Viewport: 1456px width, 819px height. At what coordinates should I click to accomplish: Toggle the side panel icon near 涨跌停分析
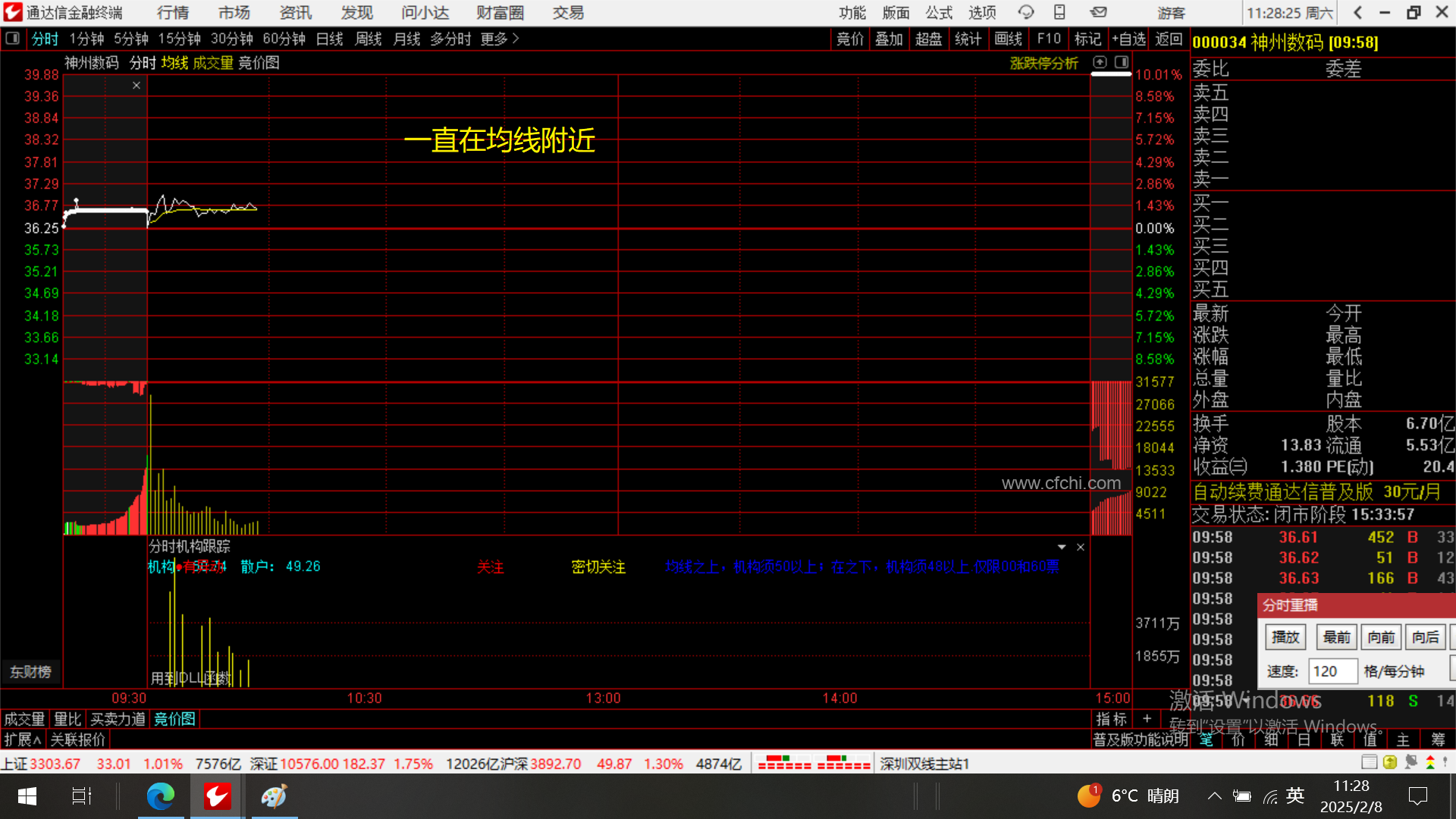pos(1122,62)
